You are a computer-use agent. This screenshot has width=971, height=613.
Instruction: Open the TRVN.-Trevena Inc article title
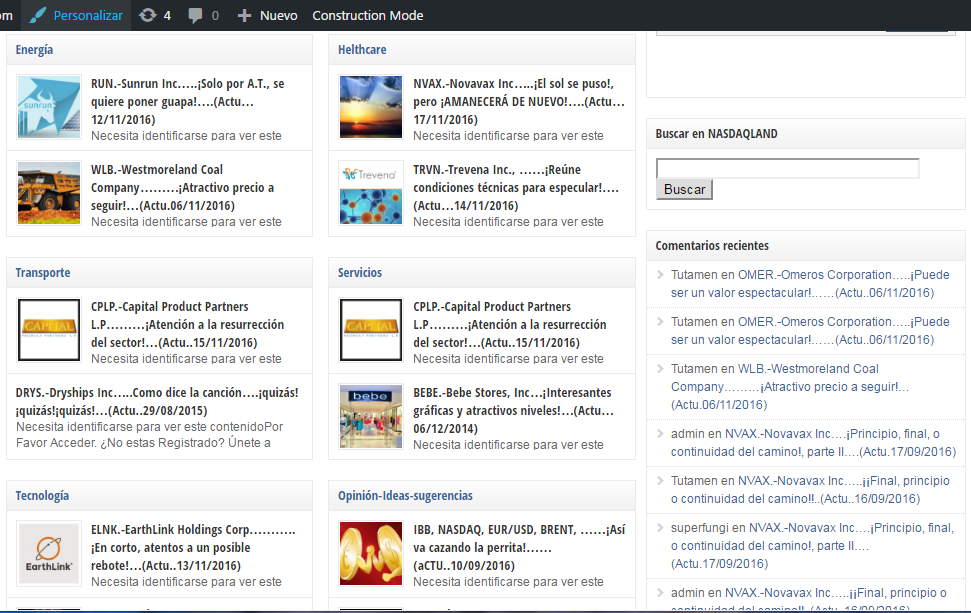tap(516, 188)
